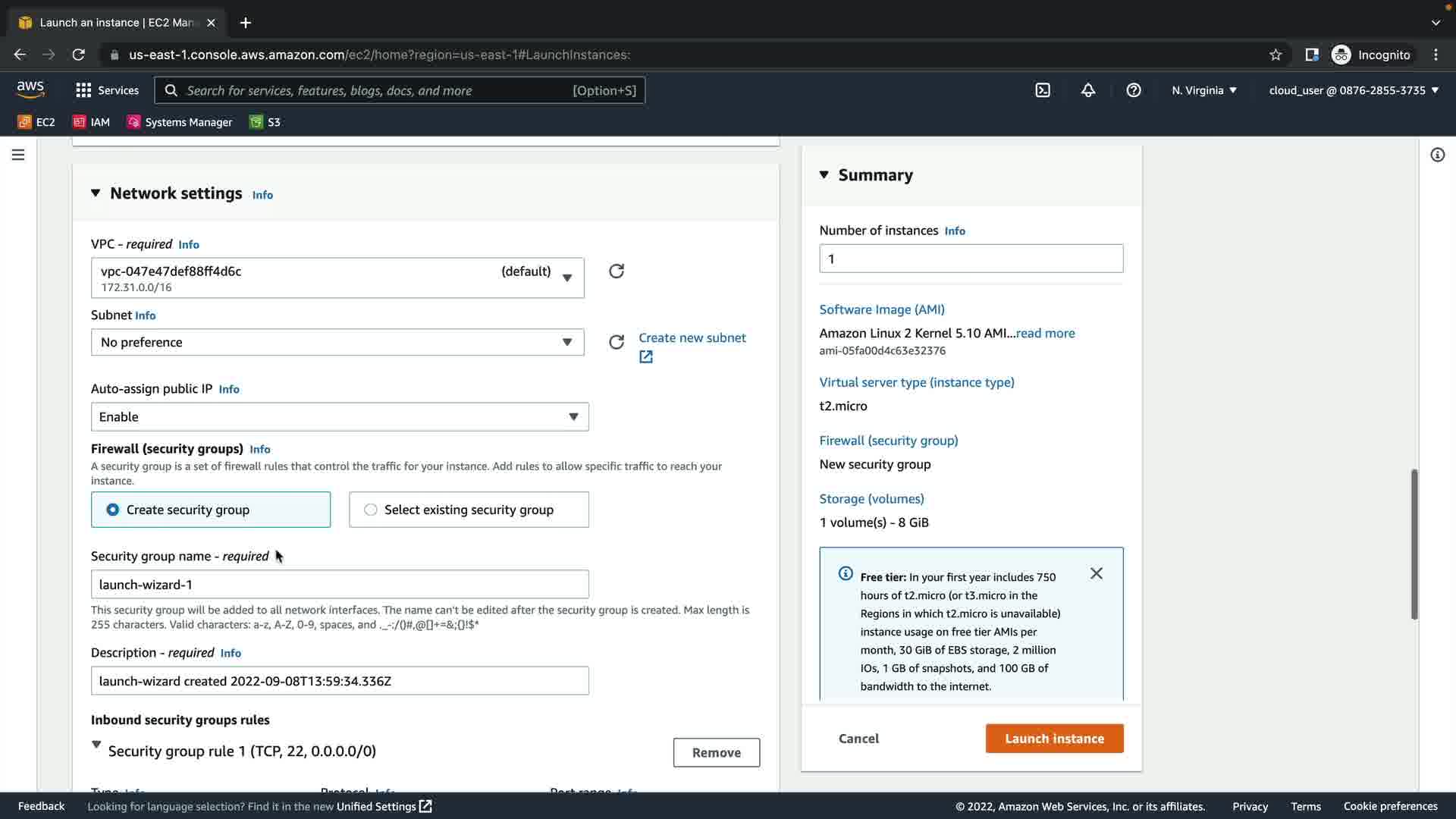1456x819 pixels.
Task: Refresh the subnet list
Action: click(617, 342)
